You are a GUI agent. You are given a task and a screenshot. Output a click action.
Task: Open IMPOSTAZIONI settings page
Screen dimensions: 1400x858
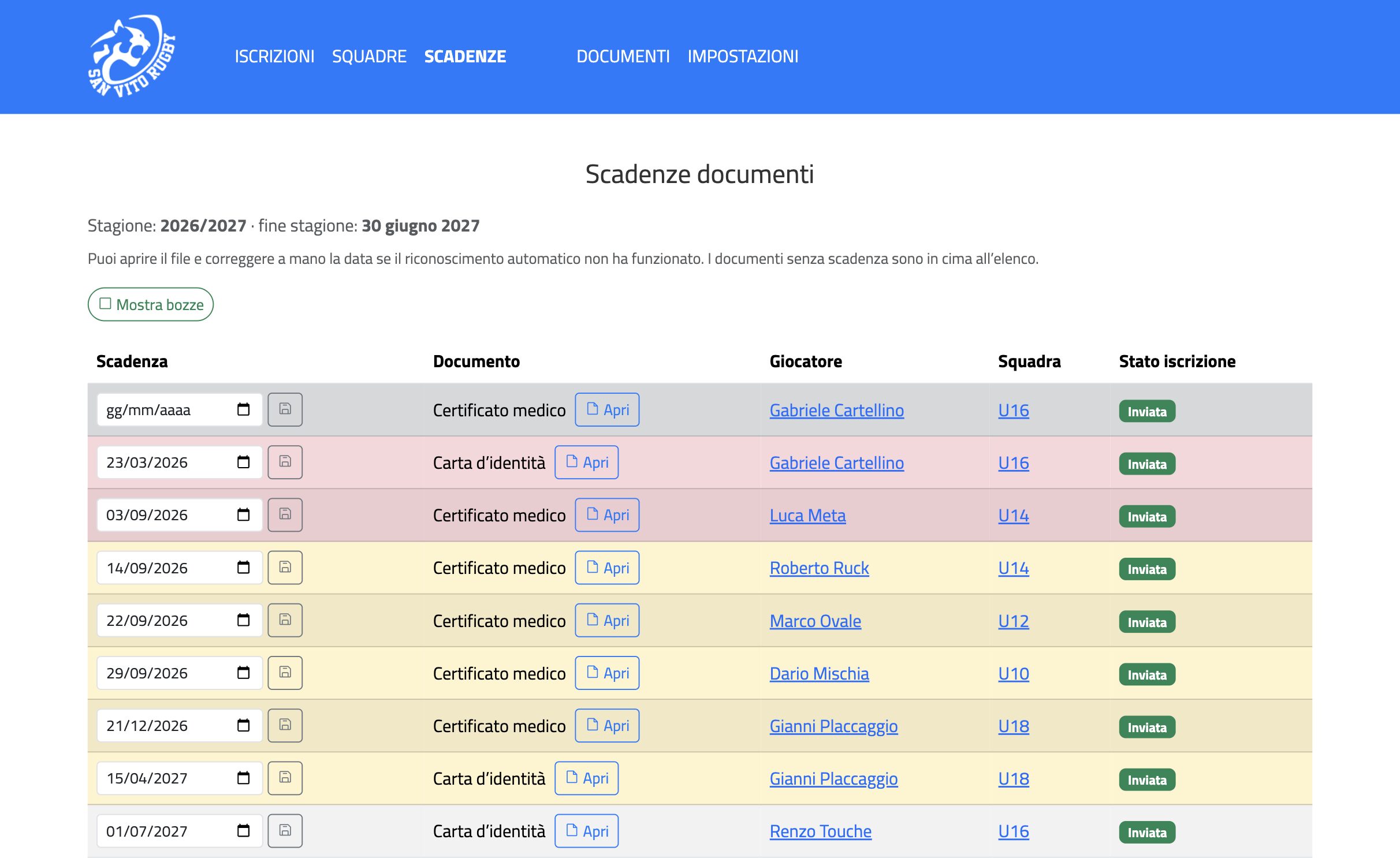(x=743, y=56)
